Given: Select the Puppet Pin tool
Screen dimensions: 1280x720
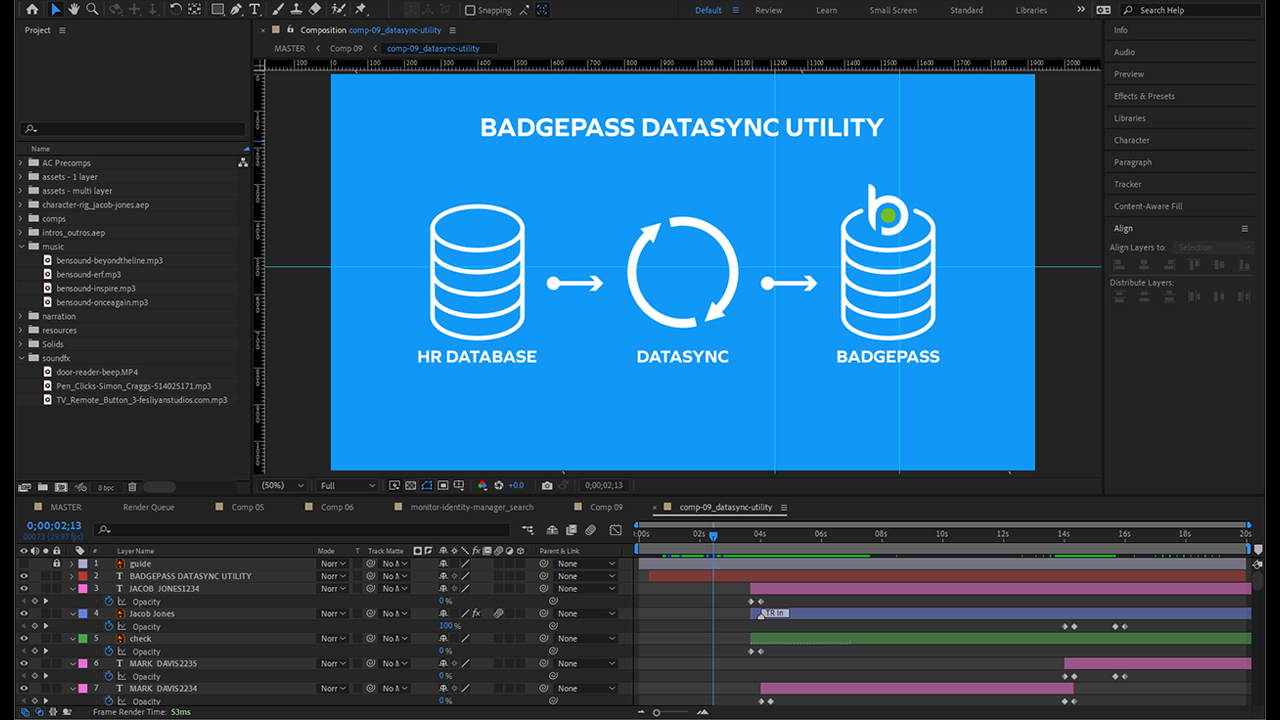Looking at the screenshot, I should [360, 9].
